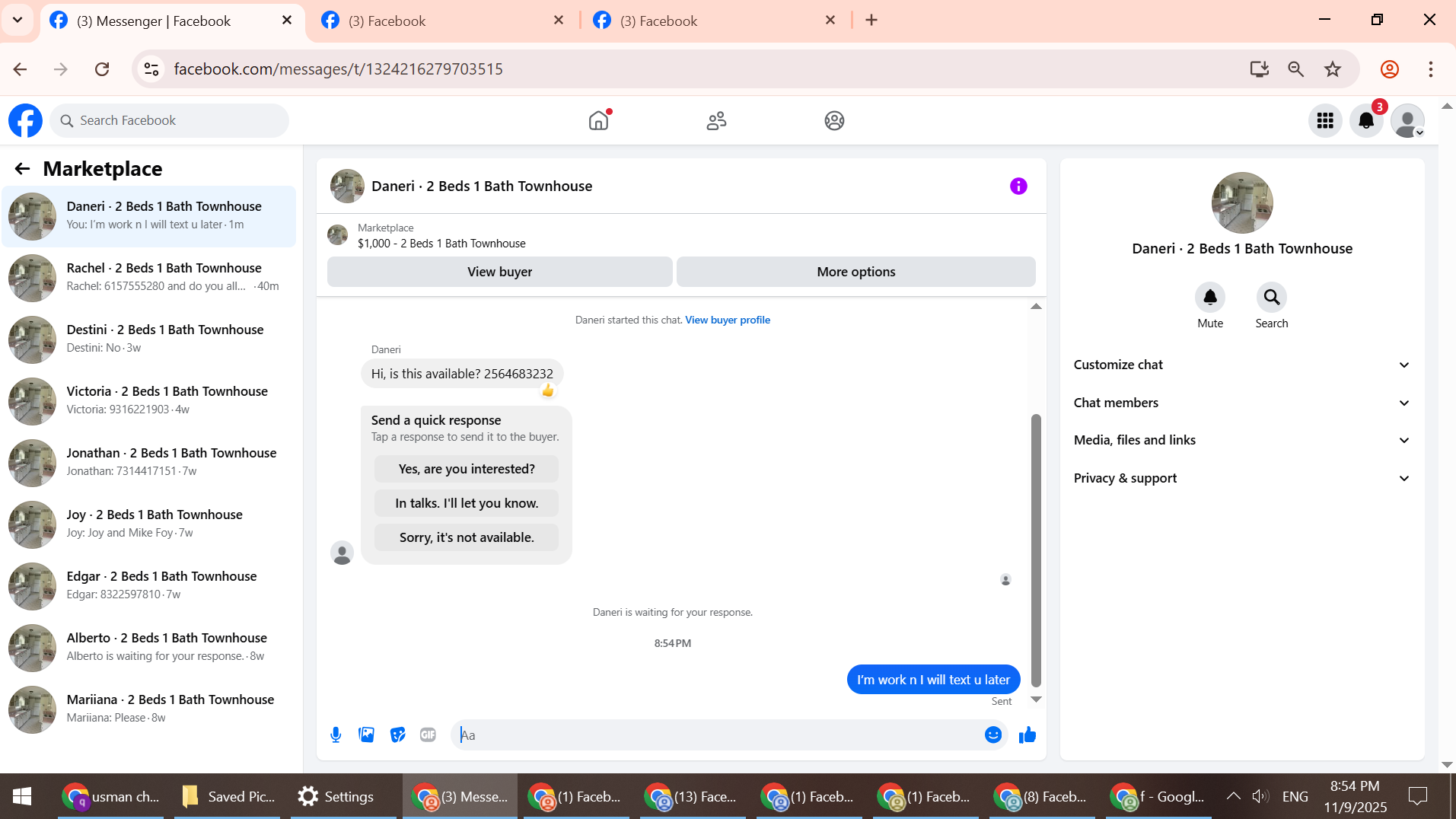This screenshot has height=819, width=1456.
Task: Open the Friends icon in top navigation
Action: [716, 120]
